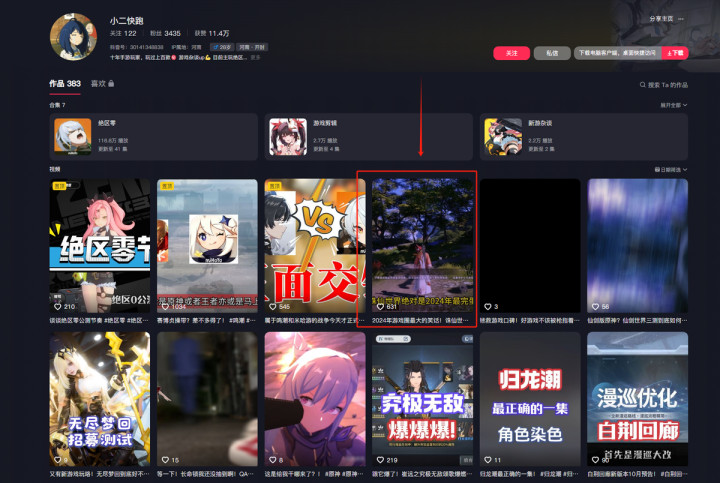This screenshot has width=720, height=483.
Task: Click the 获赞 11.4万 likes stat
Action: 212,34
